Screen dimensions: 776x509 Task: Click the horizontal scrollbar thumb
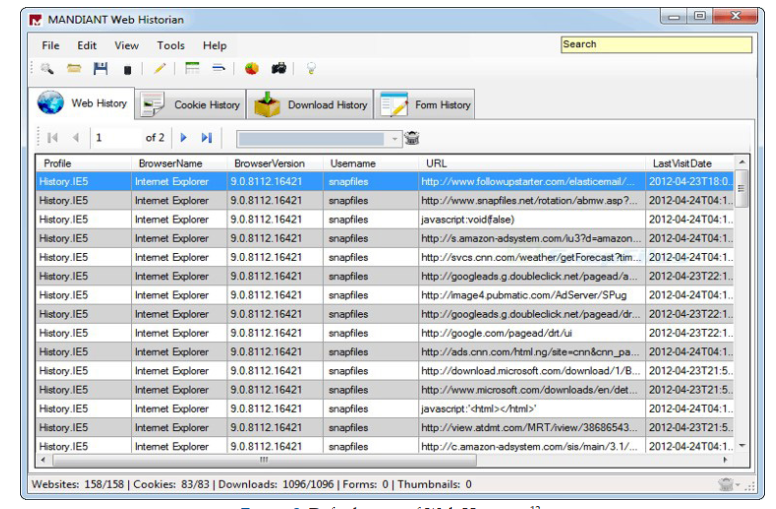(264, 460)
